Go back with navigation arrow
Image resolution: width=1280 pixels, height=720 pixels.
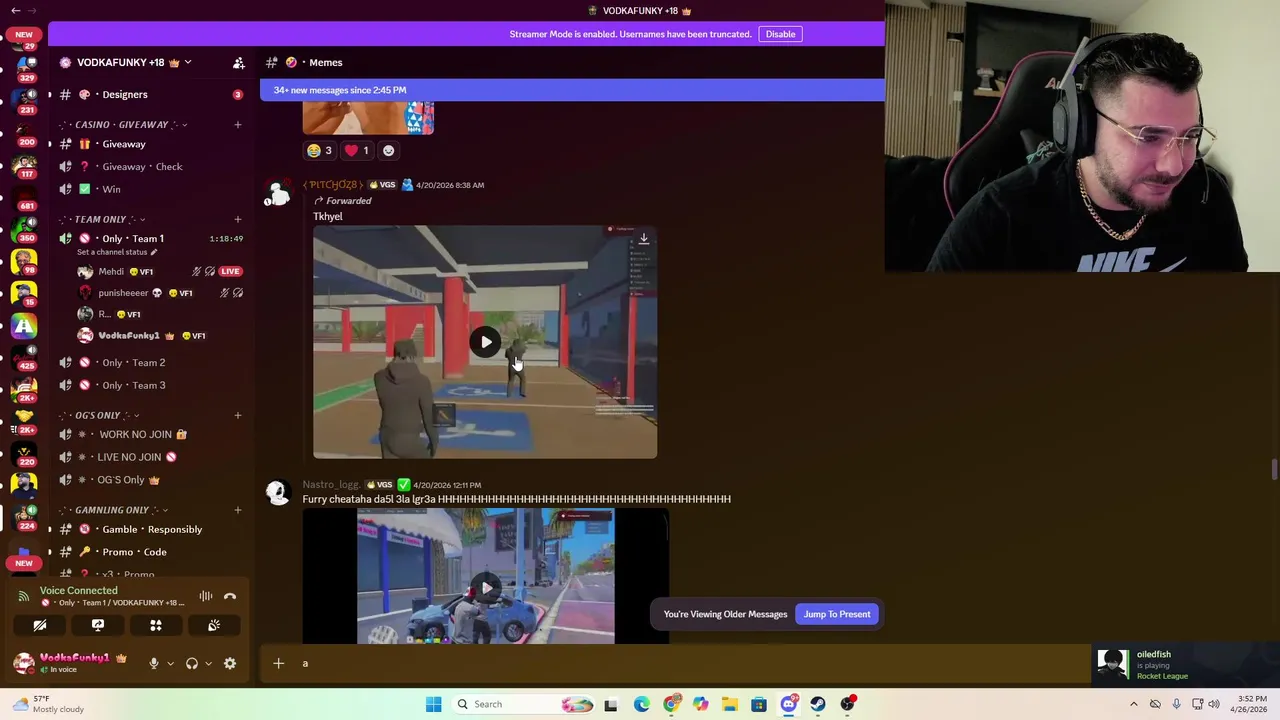pyautogui.click(x=15, y=10)
